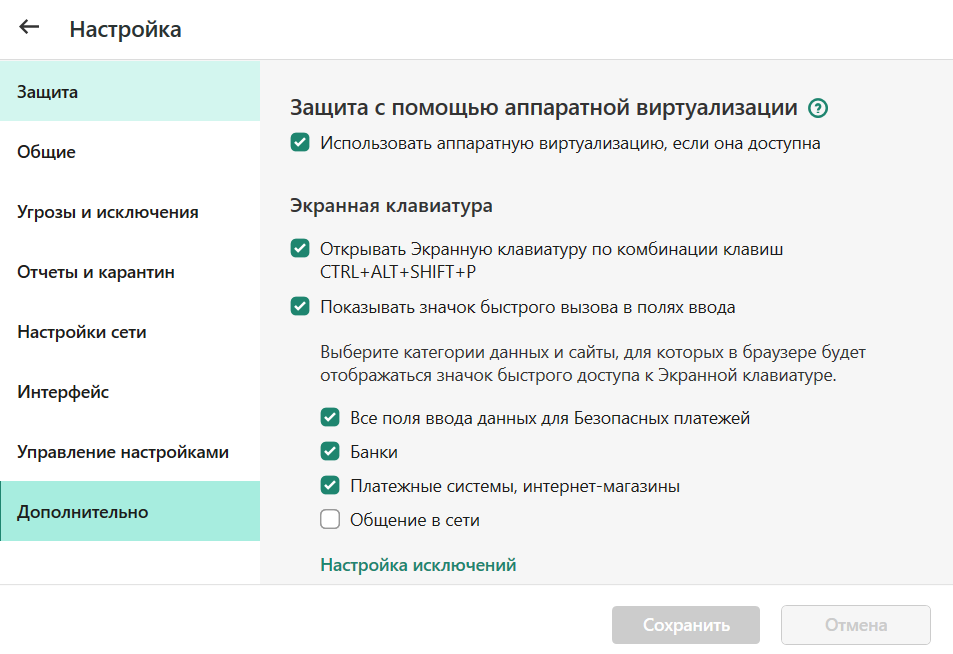
Task: Enable the Общение в сети checkbox
Action: tap(330, 520)
